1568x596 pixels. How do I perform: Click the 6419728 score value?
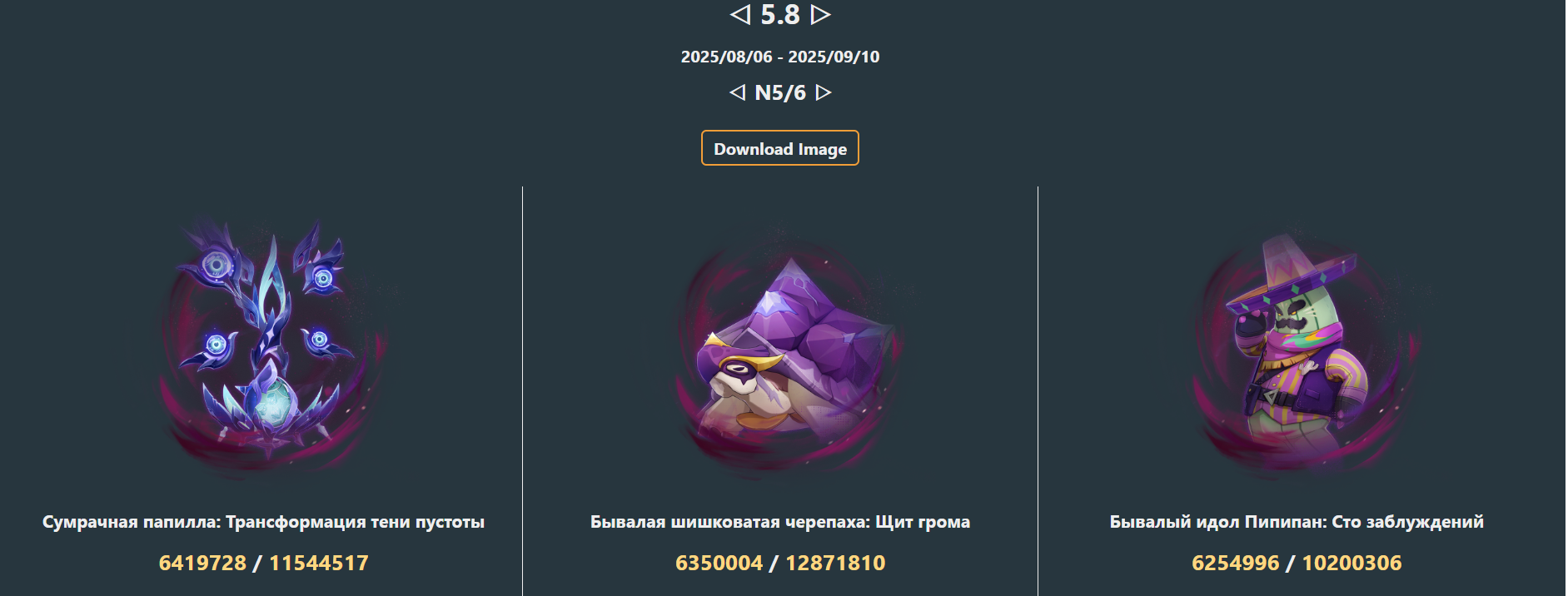click(x=202, y=563)
